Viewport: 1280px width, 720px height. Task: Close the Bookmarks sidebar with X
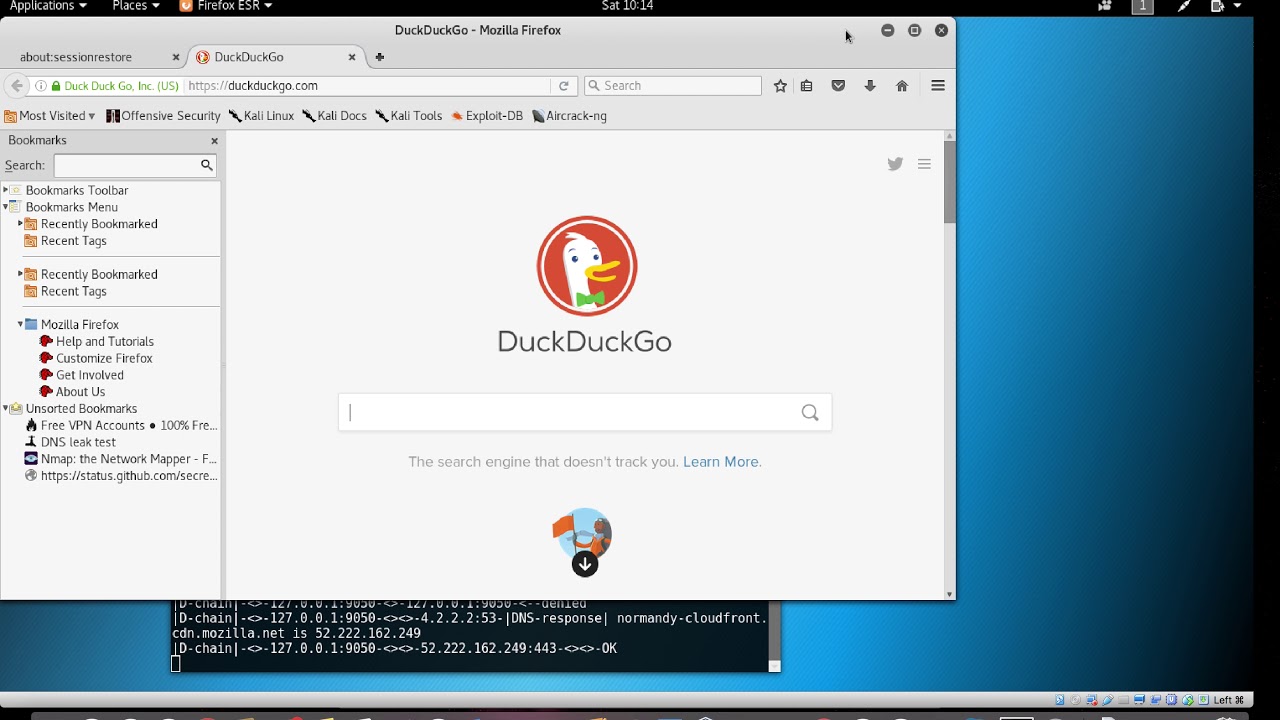point(214,141)
